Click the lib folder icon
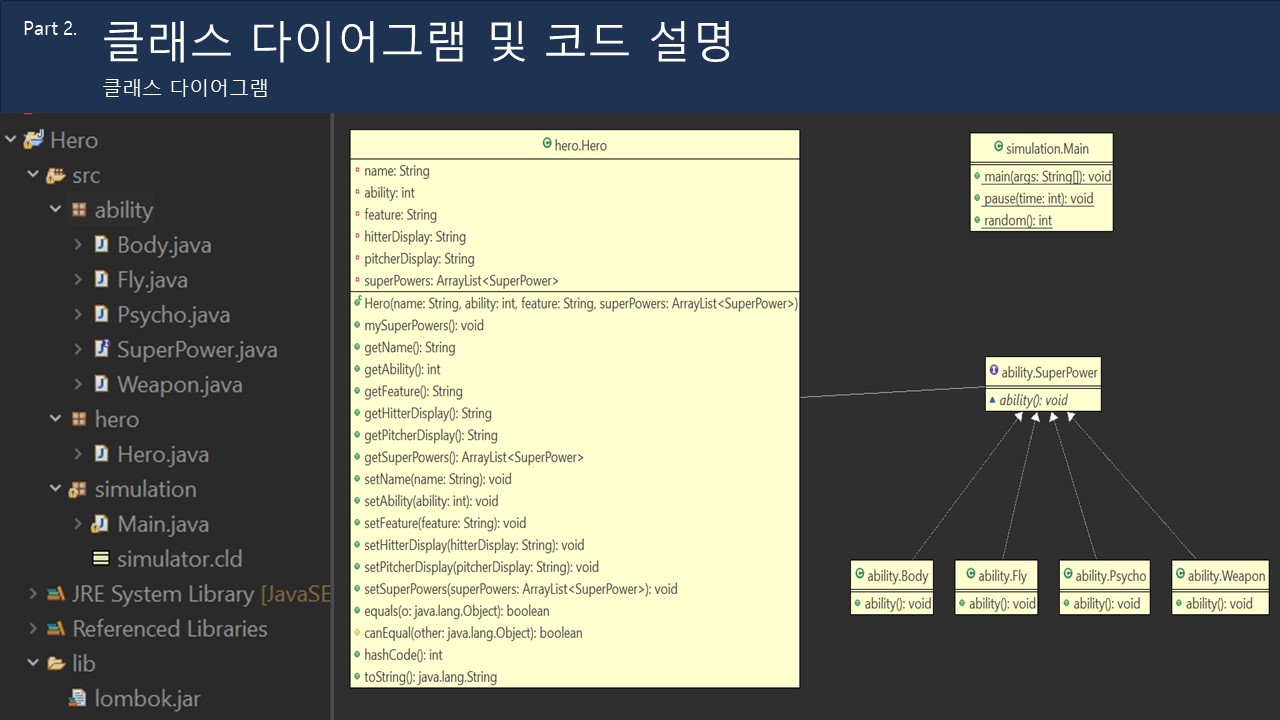Image resolution: width=1280 pixels, height=720 pixels. [x=56, y=663]
